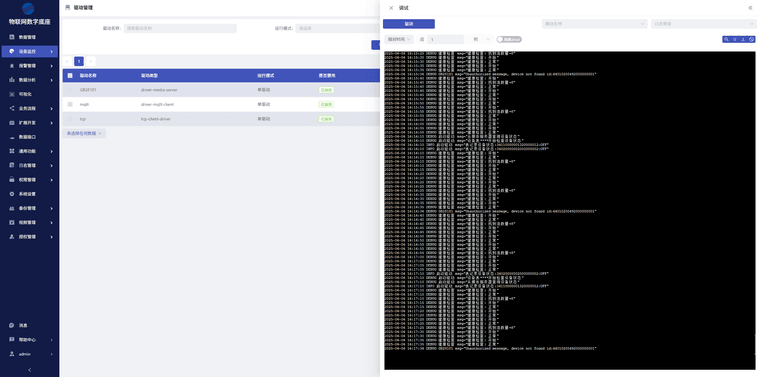
Task: Click inside the black log console
Action: [570, 210]
